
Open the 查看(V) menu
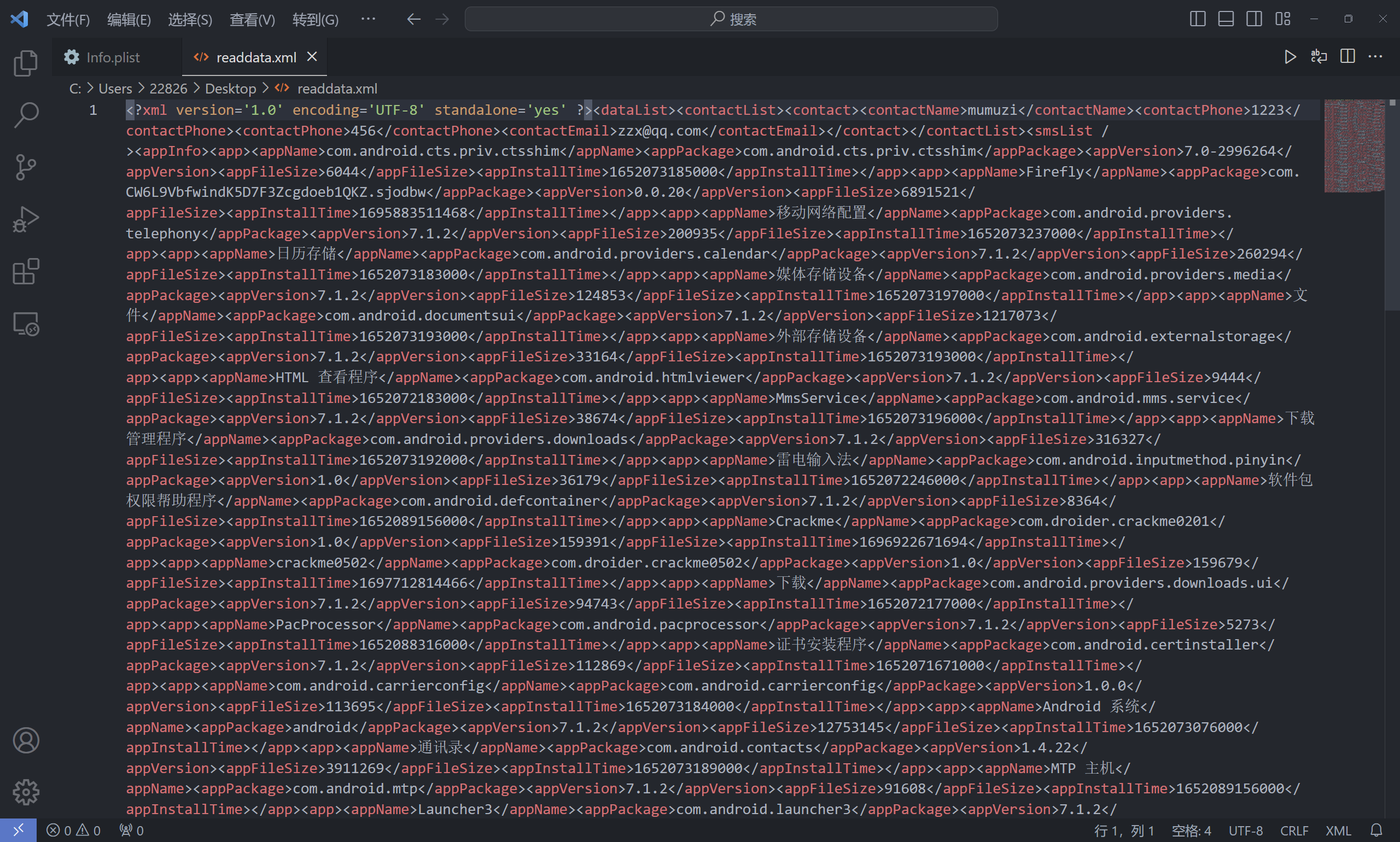point(252,20)
